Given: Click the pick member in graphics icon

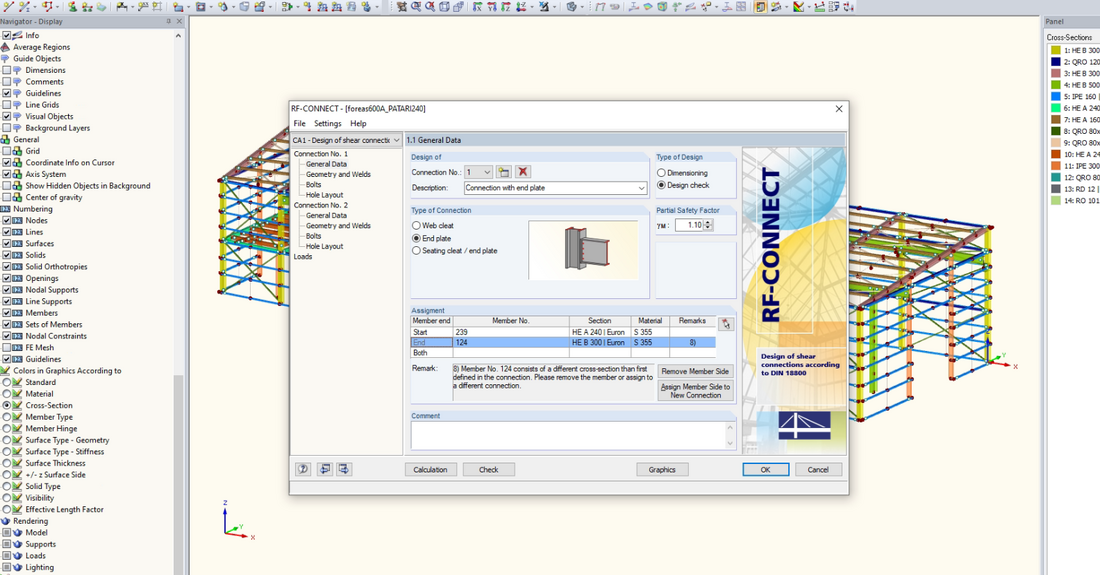Looking at the screenshot, I should point(725,324).
